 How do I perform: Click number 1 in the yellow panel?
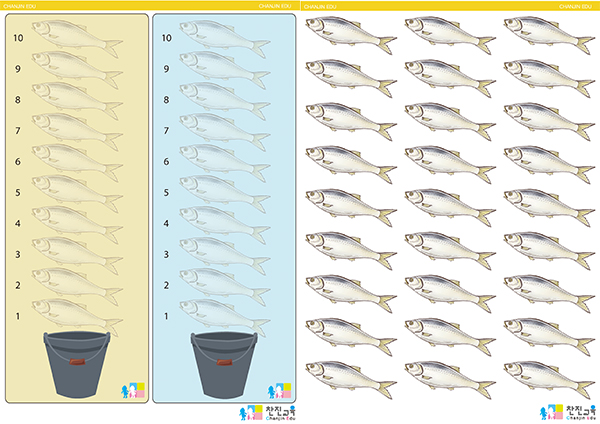(x=18, y=316)
